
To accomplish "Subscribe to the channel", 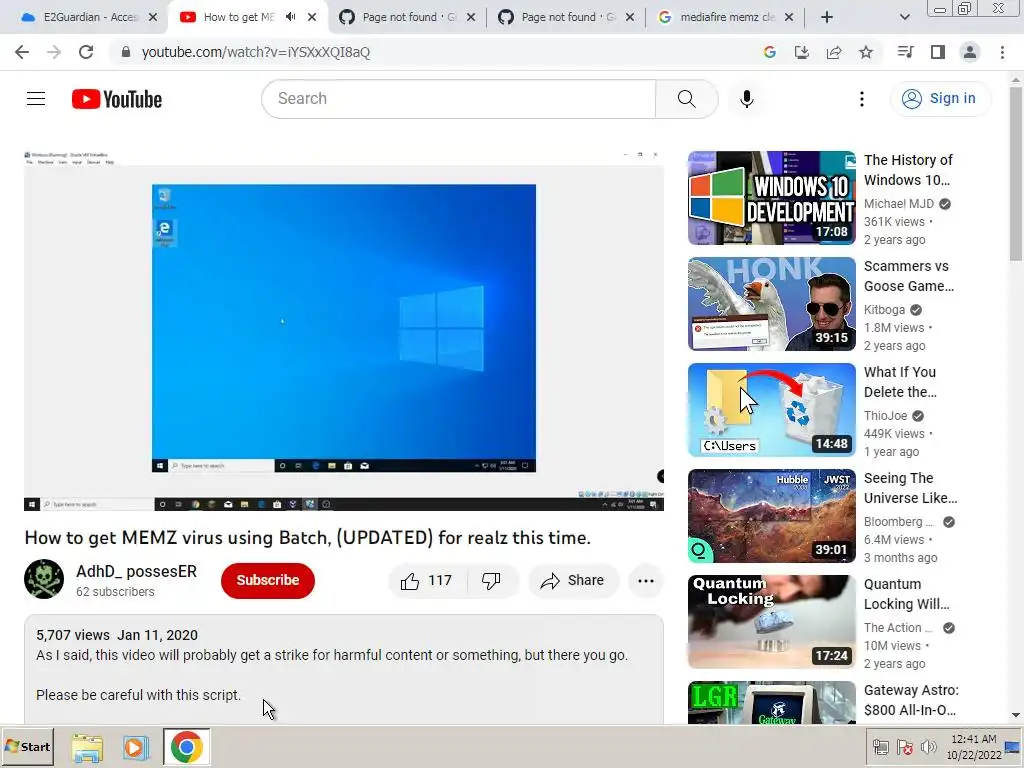I will [268, 580].
